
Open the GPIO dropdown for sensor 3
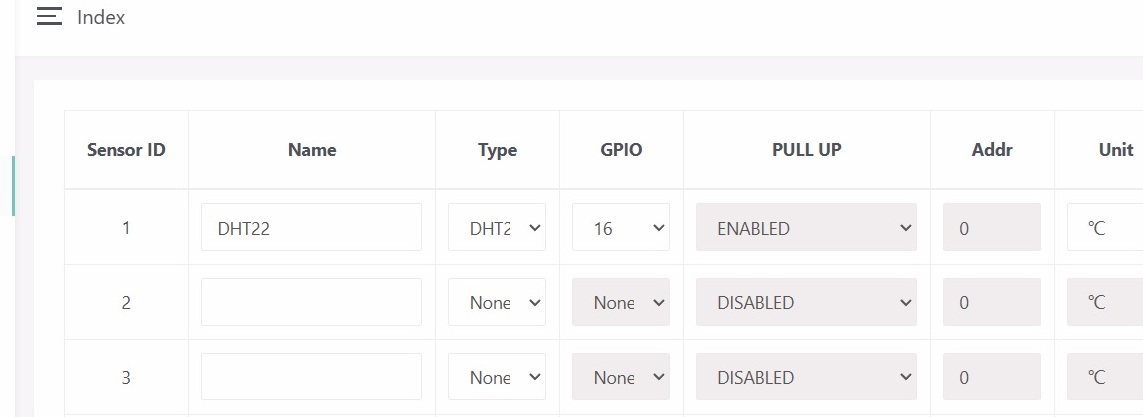pos(620,377)
